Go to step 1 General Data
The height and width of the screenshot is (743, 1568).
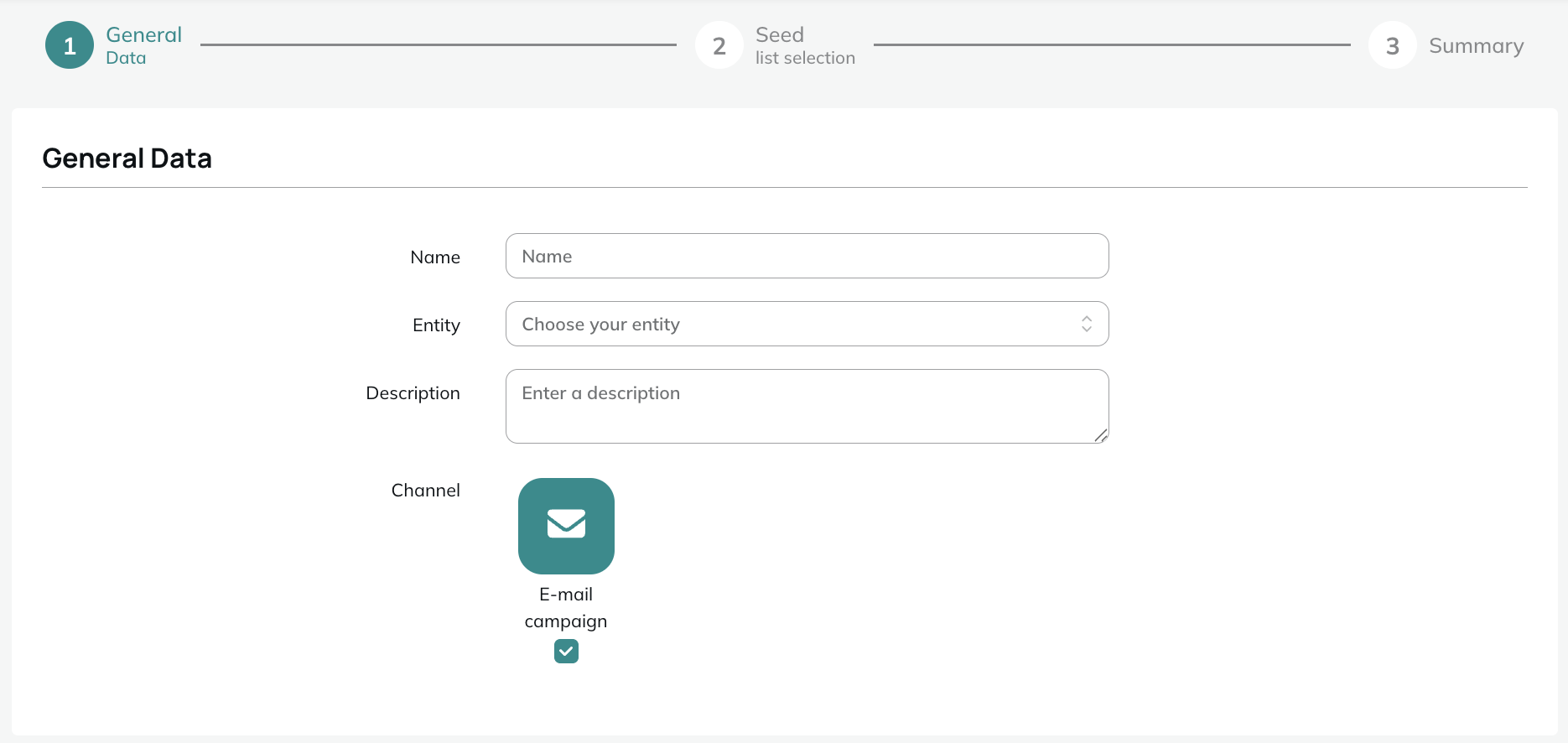[x=113, y=45]
